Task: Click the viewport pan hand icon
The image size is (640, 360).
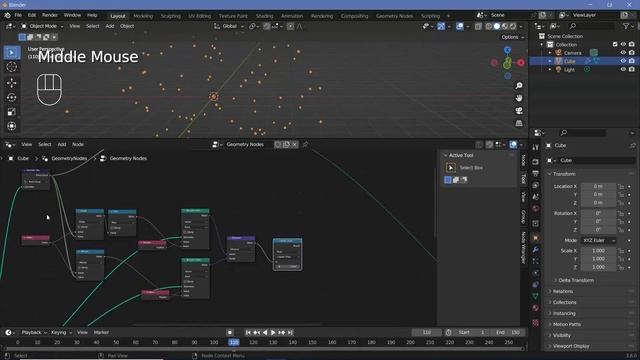Action: [x=519, y=98]
